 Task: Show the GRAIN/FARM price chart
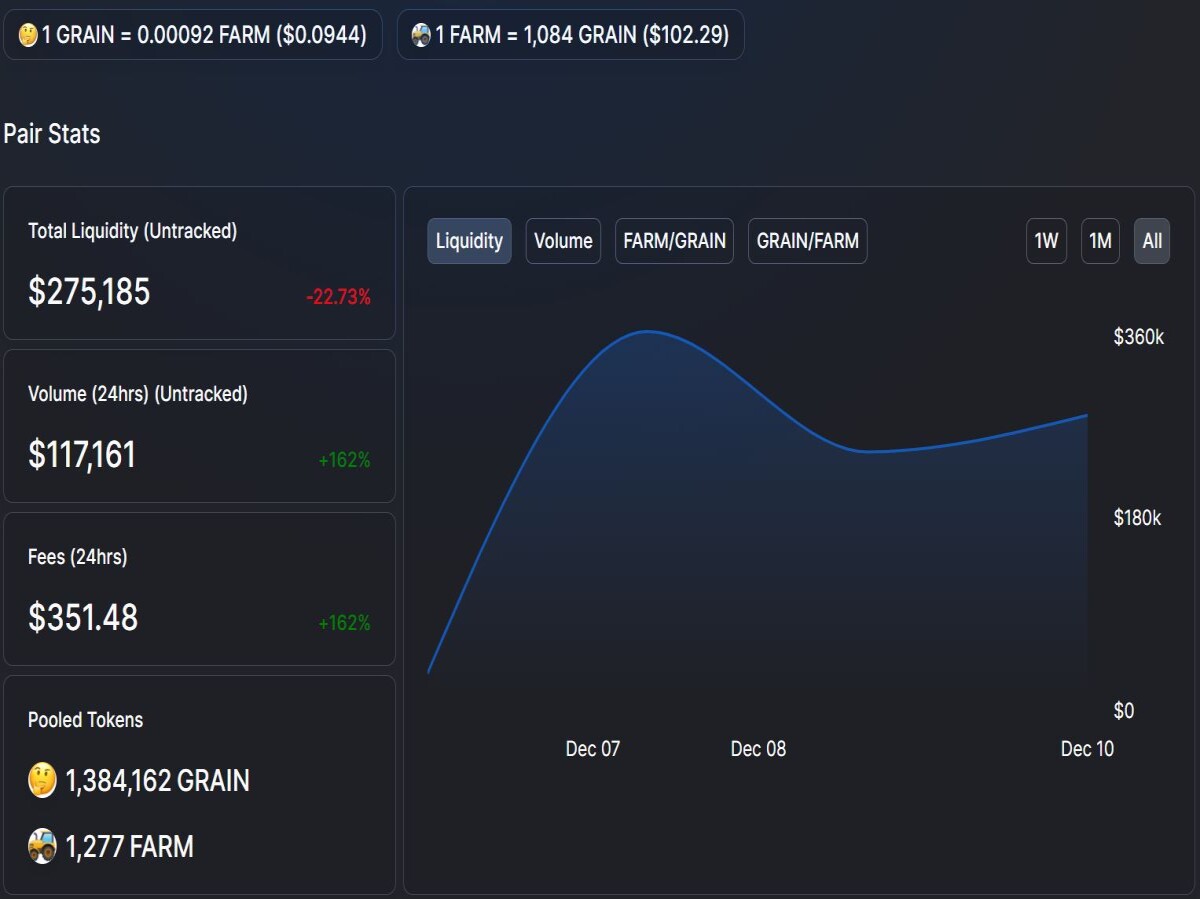(x=807, y=241)
